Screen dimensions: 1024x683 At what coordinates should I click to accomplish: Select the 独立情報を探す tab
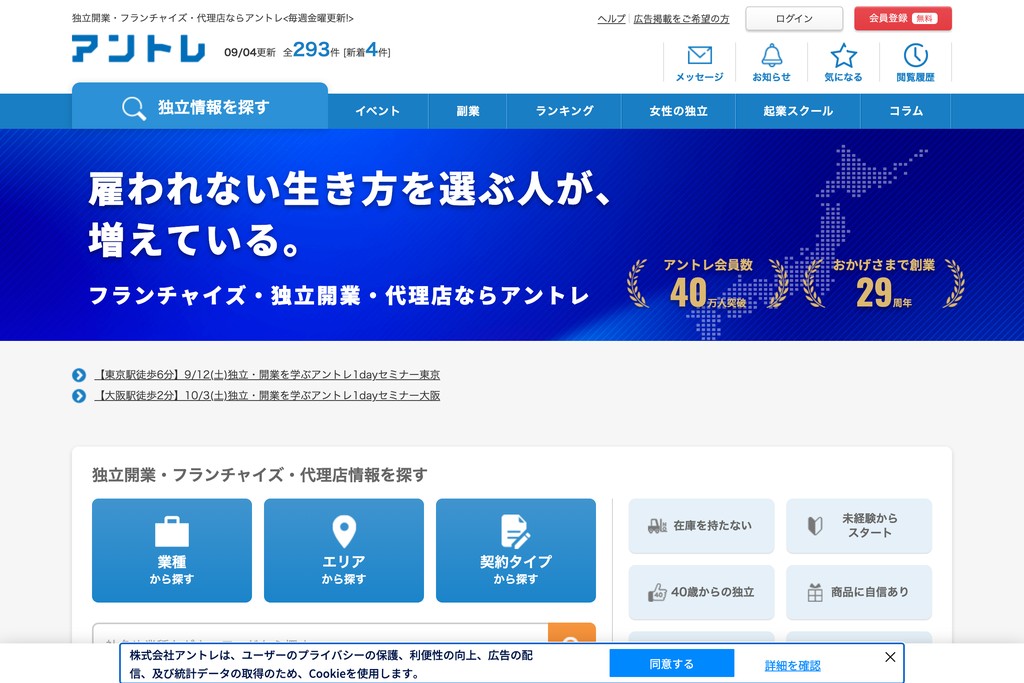coord(200,106)
